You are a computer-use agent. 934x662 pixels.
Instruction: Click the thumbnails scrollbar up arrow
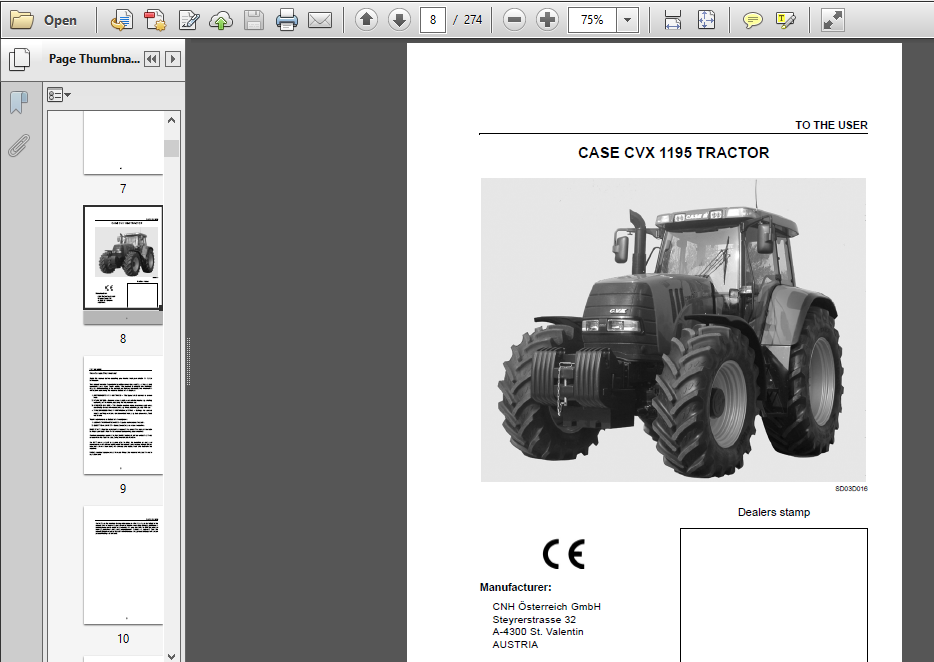point(172,120)
